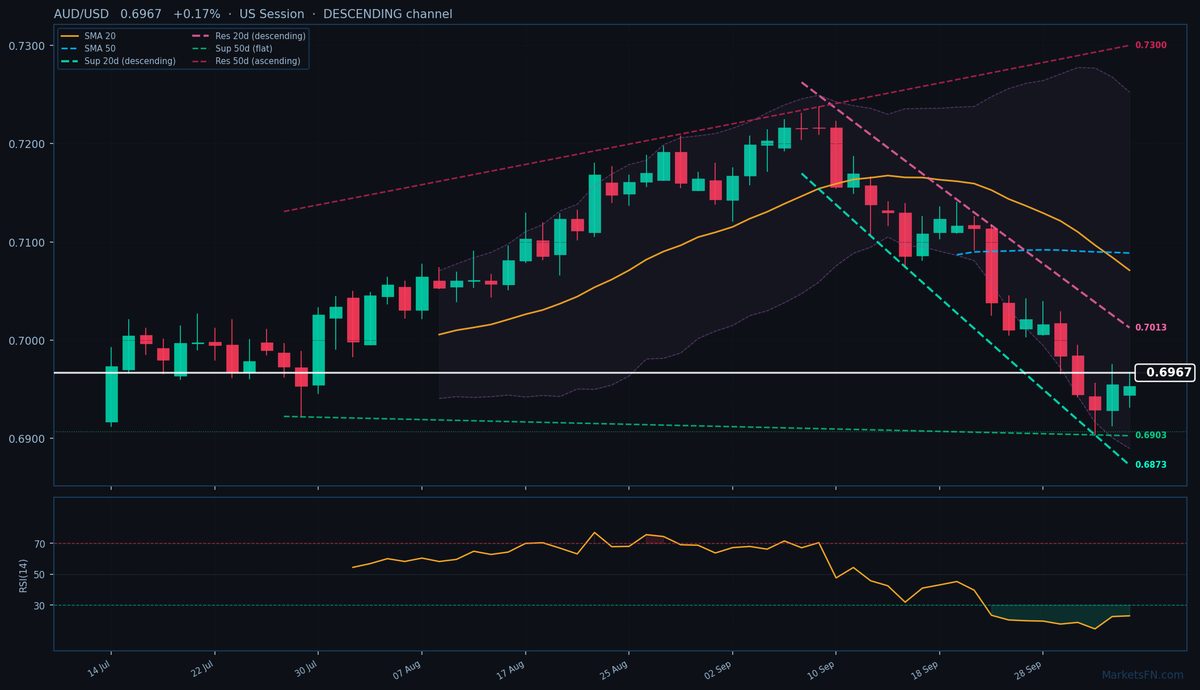Screen dimensions: 1200x690
Task: Click the 0.6873 support level label
Action: [1151, 465]
